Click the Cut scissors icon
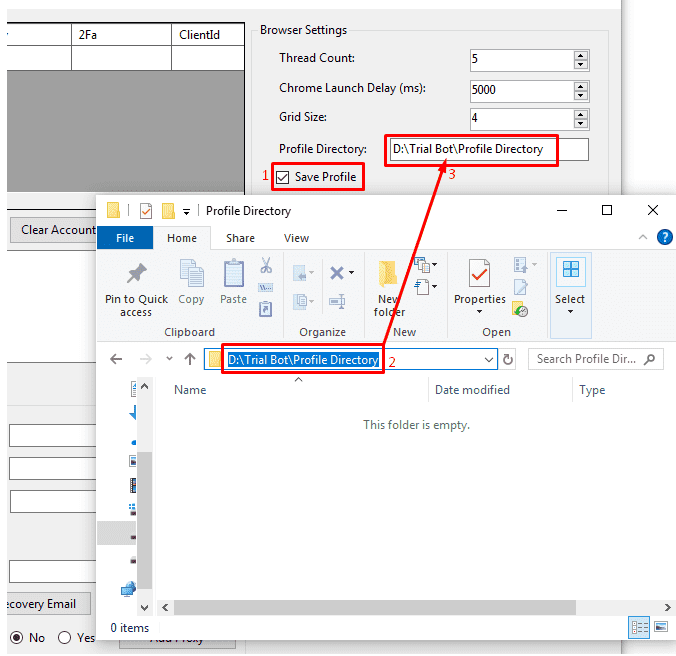Screen dimensions: 676x656 click(266, 265)
